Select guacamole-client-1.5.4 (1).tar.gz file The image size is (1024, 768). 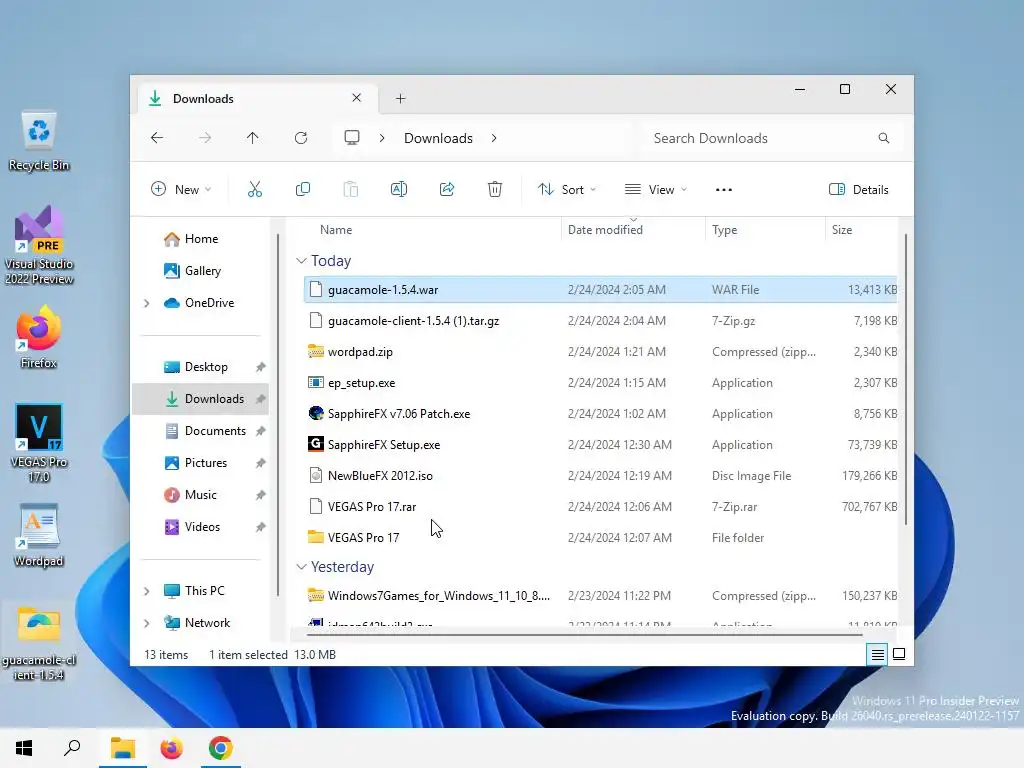tap(601, 321)
